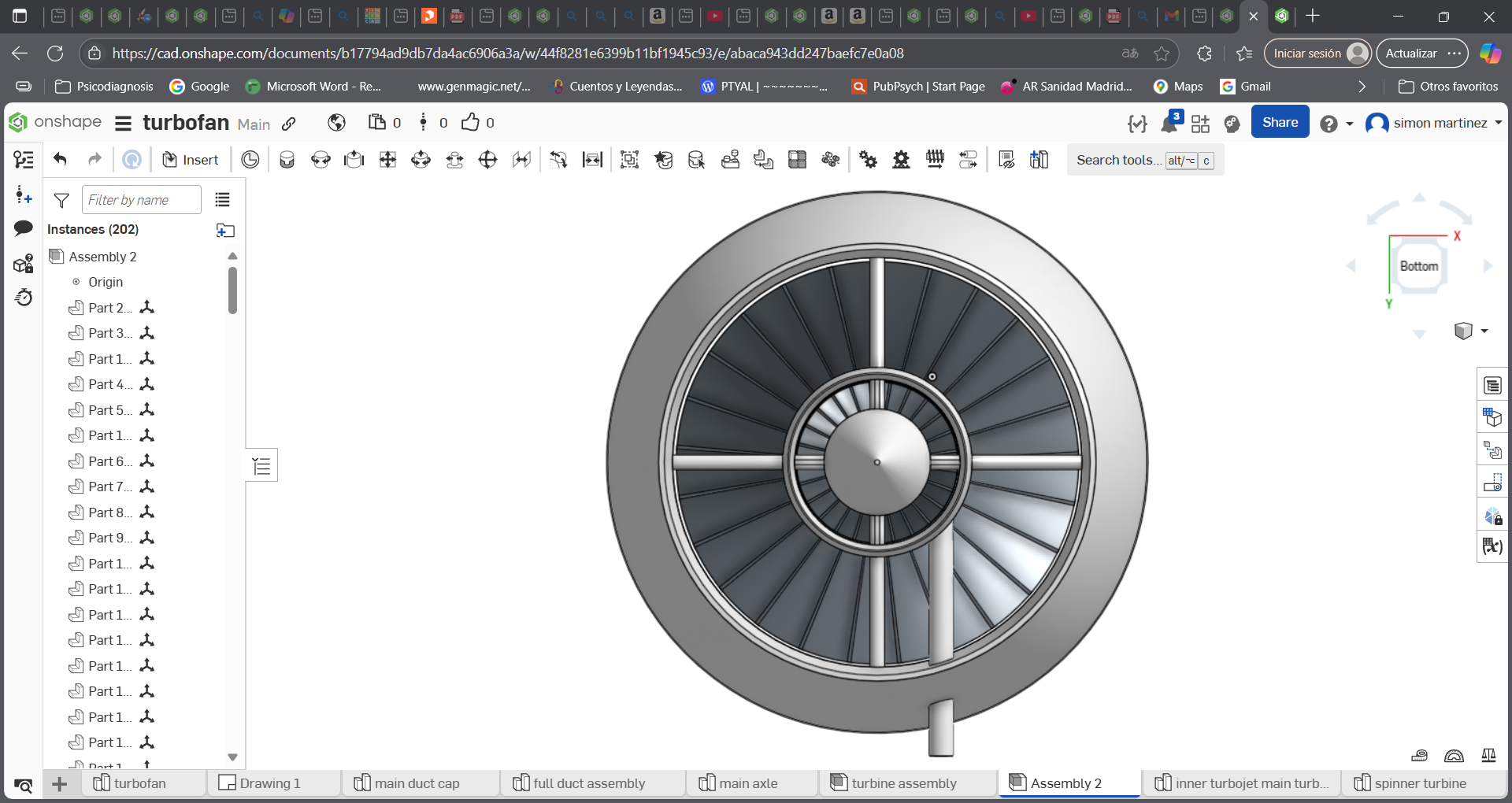
Task: Click the Bottom face of view cube
Action: click(x=1419, y=266)
